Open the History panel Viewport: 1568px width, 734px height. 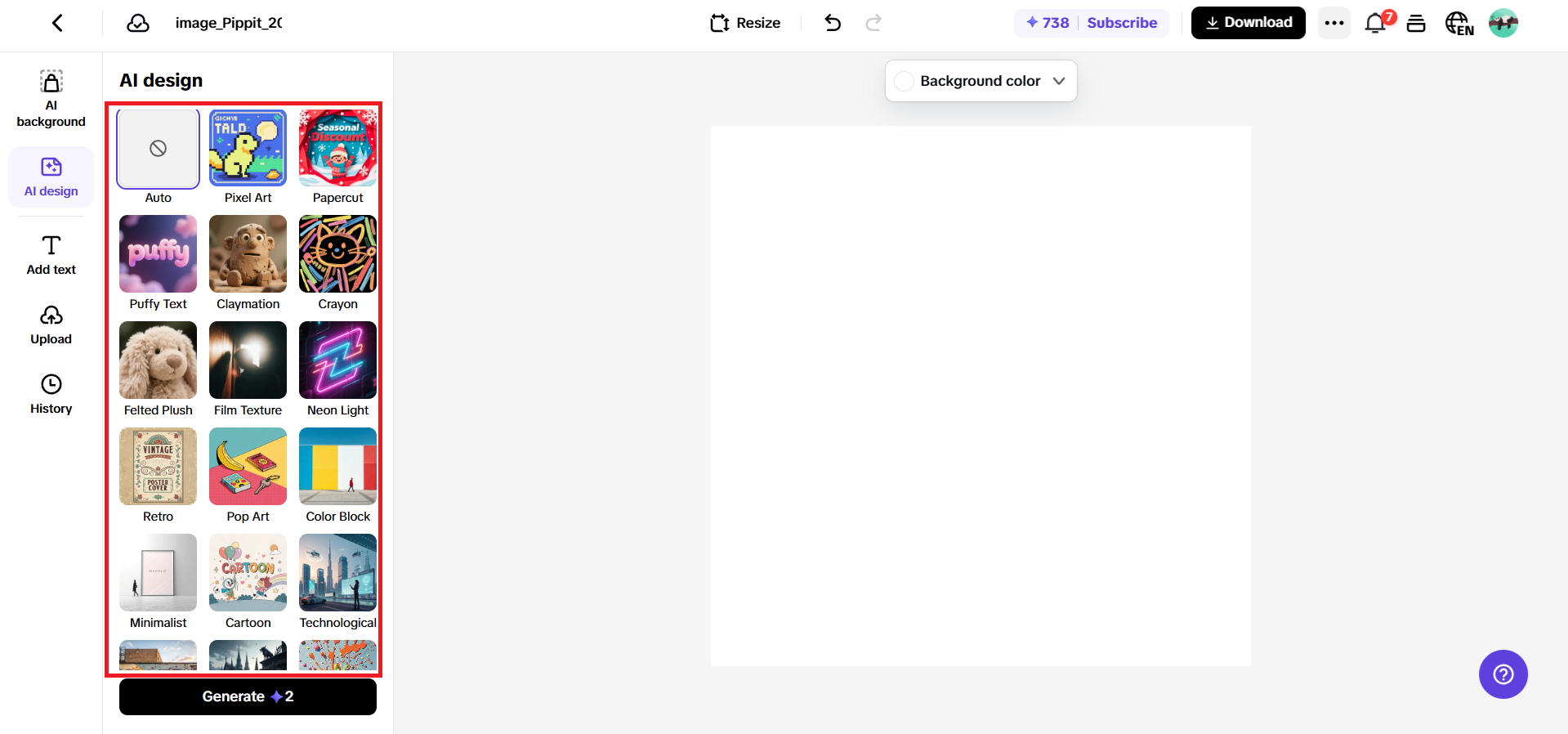(51, 395)
